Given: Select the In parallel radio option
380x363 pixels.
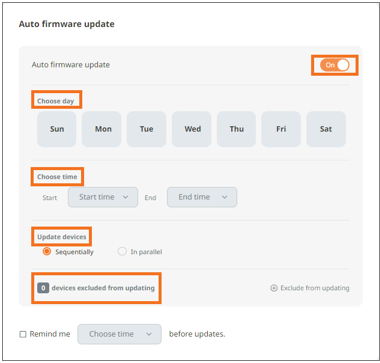Looking at the screenshot, I should [x=122, y=252].
